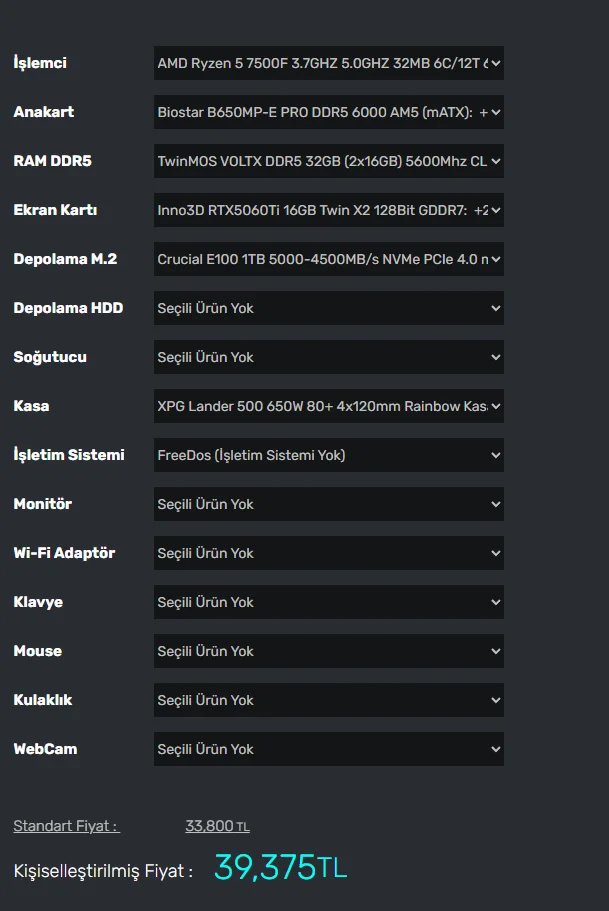
Task: Expand the Mouse selection dropdown
Action: (328, 651)
